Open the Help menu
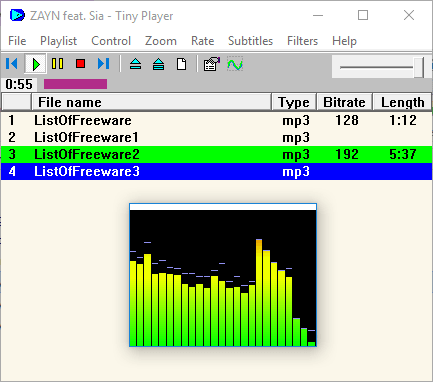This screenshot has width=433, height=382. [x=344, y=41]
